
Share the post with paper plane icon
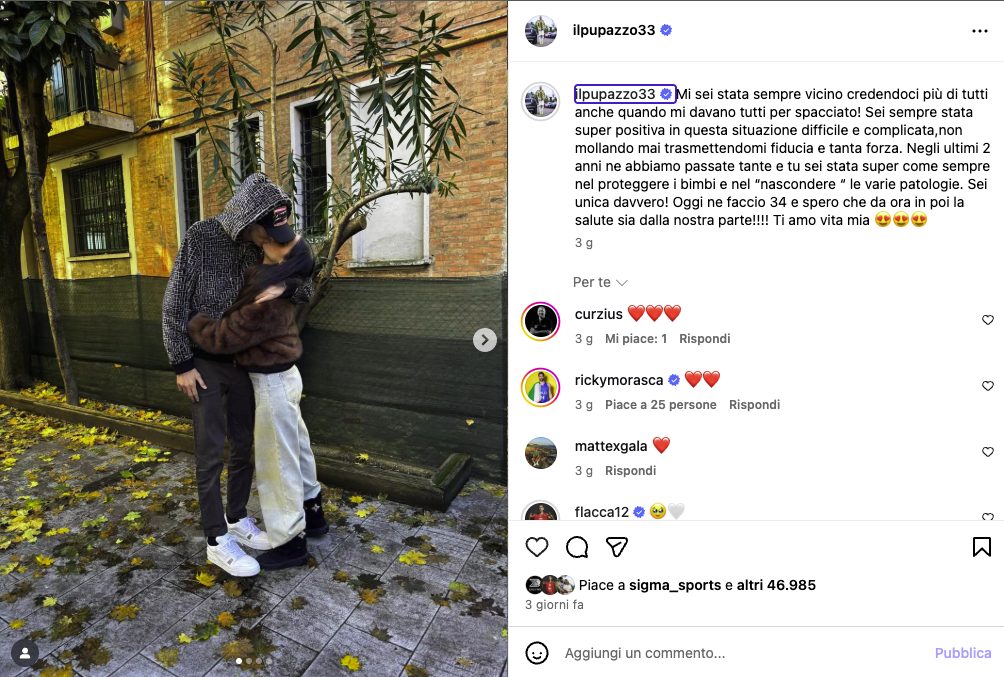(617, 547)
